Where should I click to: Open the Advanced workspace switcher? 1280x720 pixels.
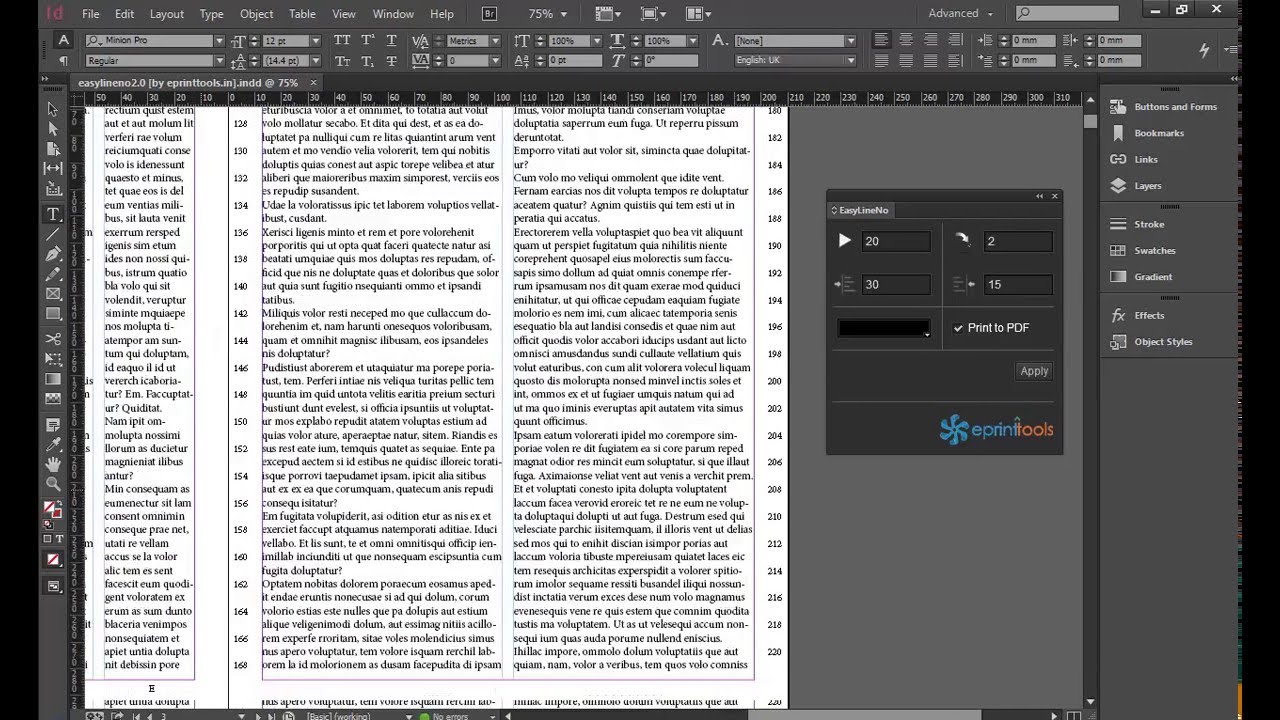click(961, 13)
